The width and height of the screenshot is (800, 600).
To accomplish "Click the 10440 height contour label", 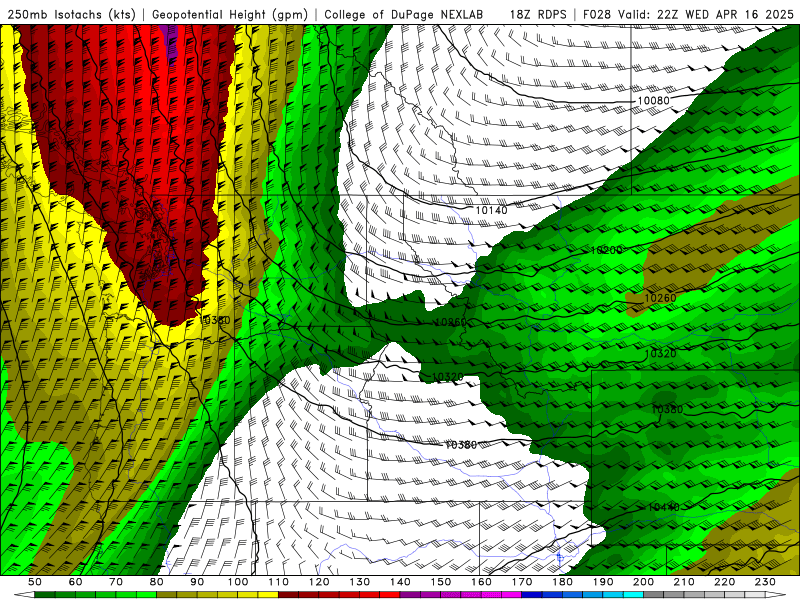I will (664, 507).
